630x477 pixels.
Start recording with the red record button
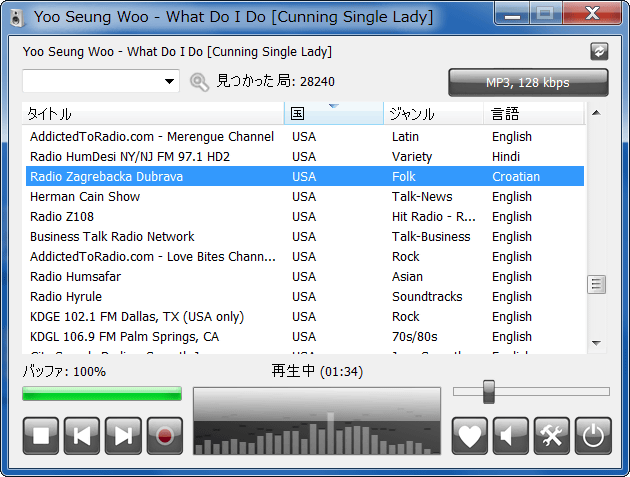[x=165, y=436]
